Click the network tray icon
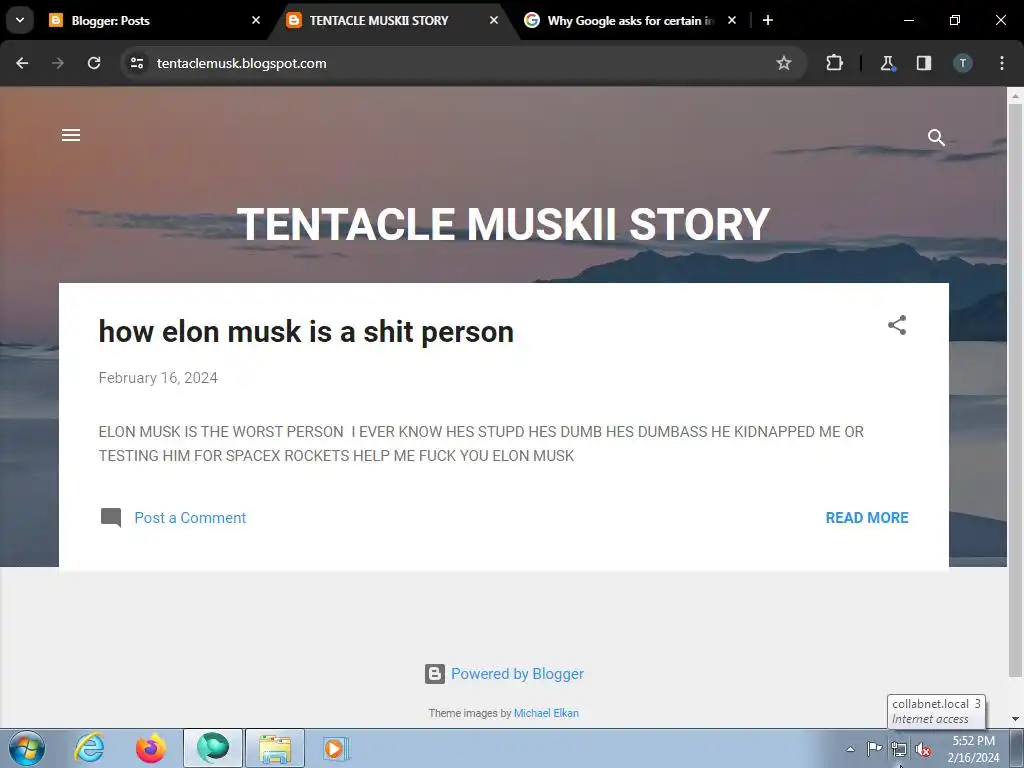This screenshot has height=768, width=1024. pos(899,750)
